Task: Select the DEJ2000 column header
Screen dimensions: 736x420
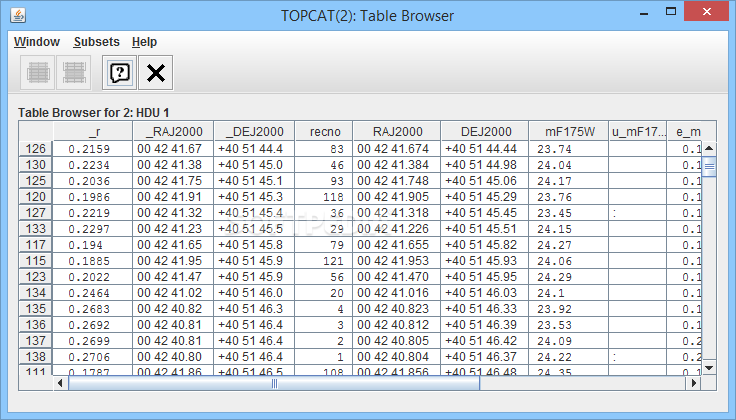Action: (x=485, y=131)
